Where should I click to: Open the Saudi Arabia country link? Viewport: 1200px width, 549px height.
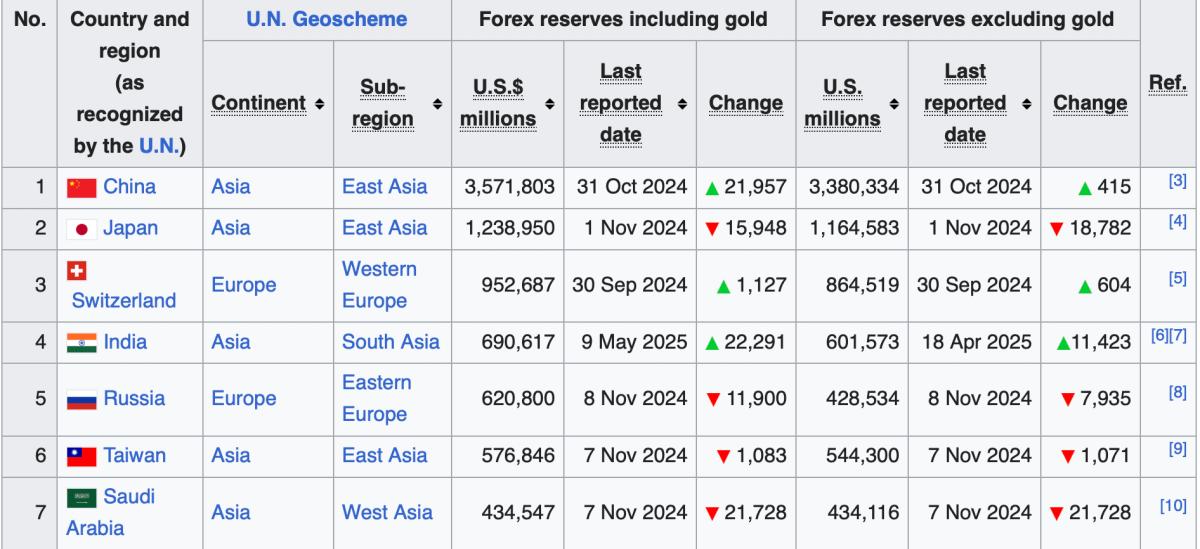(112, 513)
